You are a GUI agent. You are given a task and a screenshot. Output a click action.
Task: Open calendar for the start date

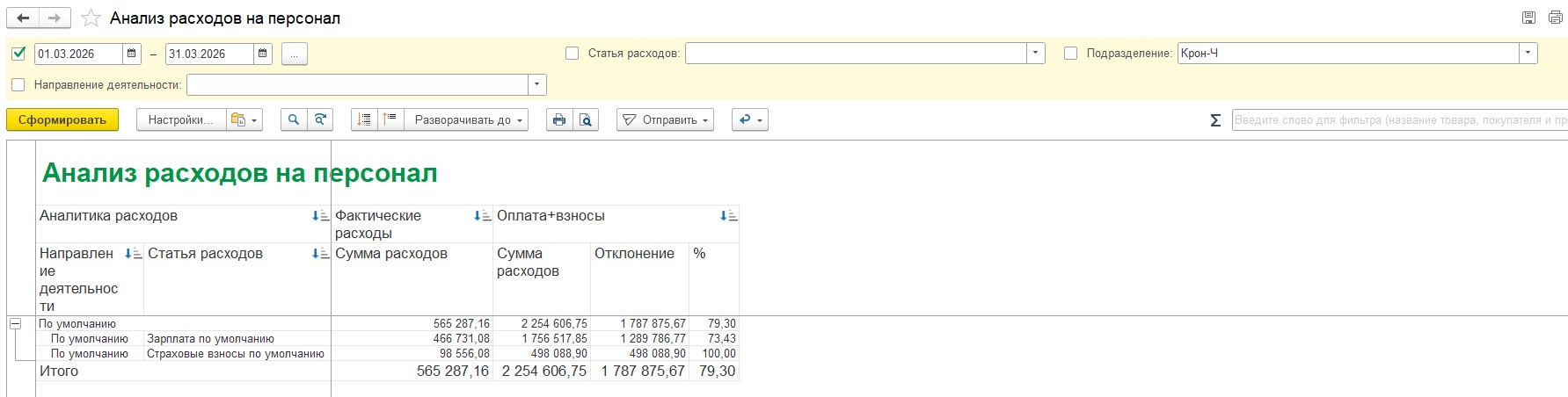pos(132,54)
